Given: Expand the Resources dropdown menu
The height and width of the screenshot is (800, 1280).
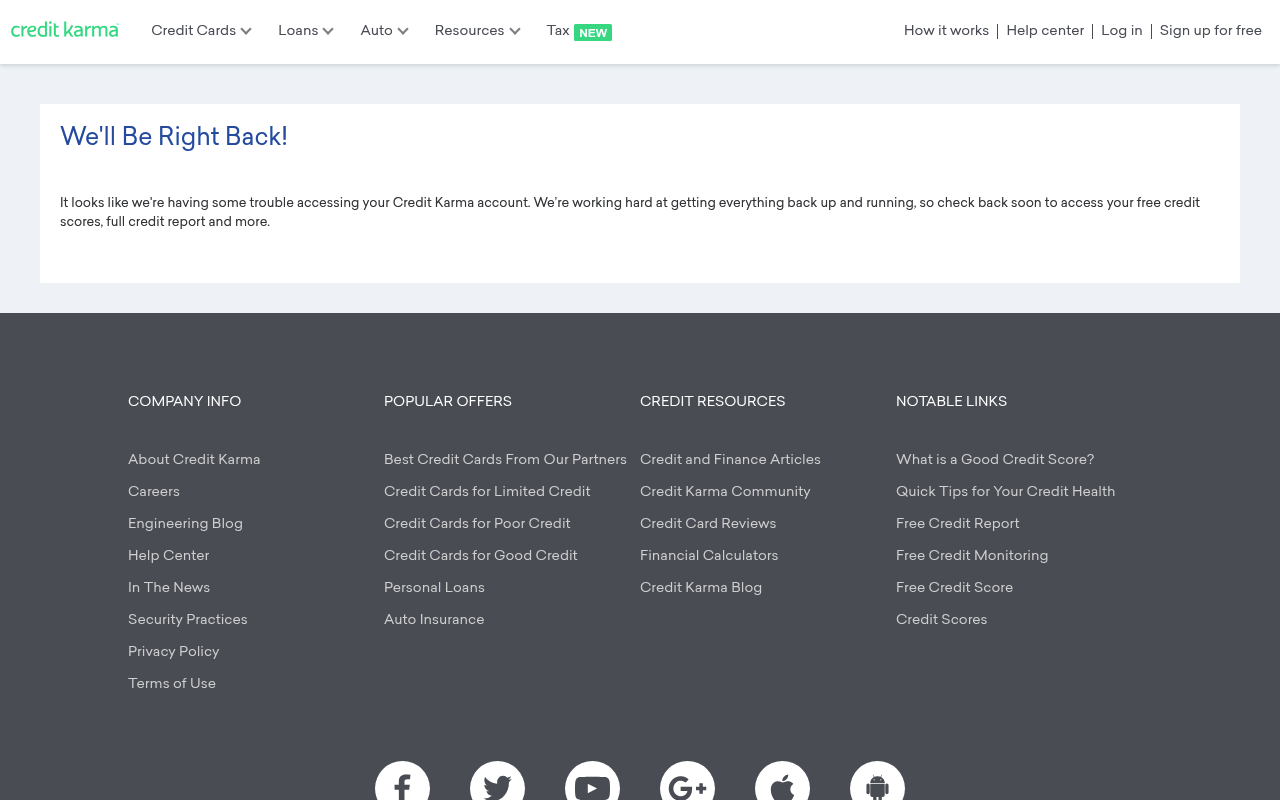Looking at the screenshot, I should tap(478, 31).
